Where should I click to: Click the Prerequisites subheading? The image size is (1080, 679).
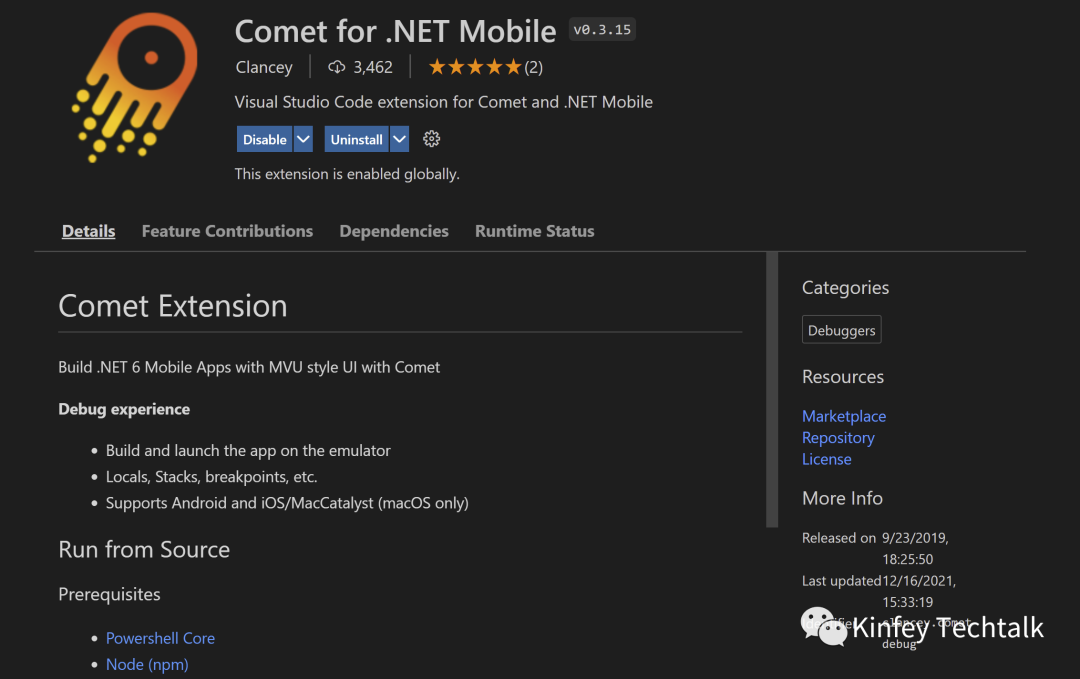coord(110,594)
